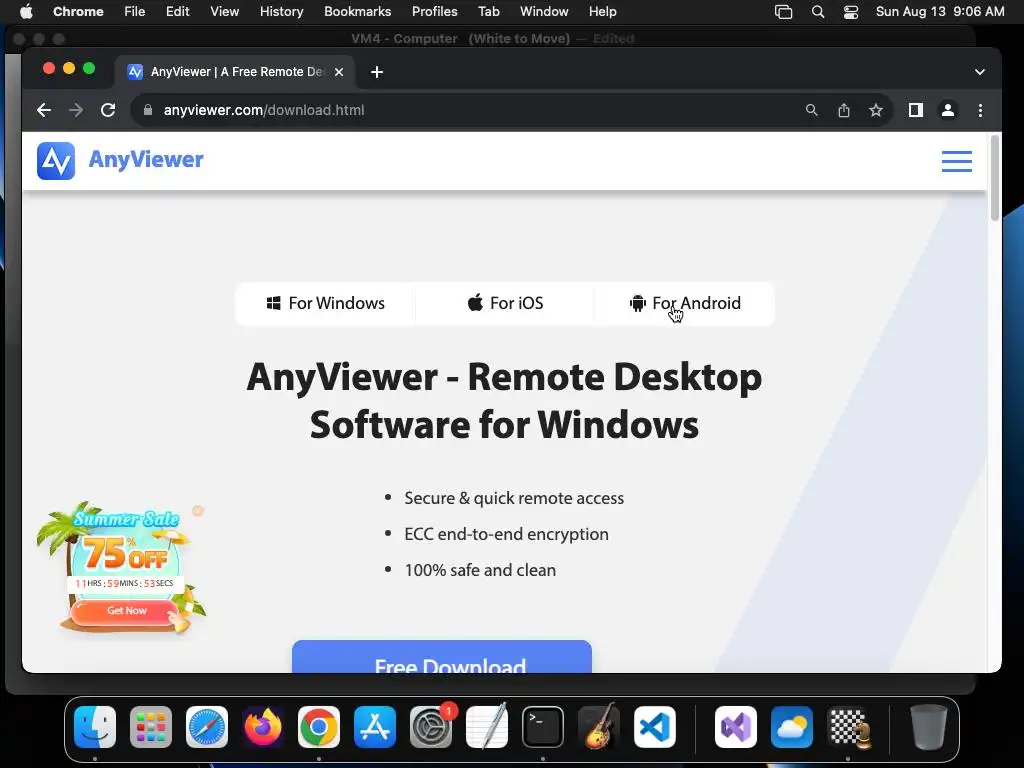This screenshot has width=1024, height=768.
Task: Open Terminal from the Dock
Action: coord(543,727)
